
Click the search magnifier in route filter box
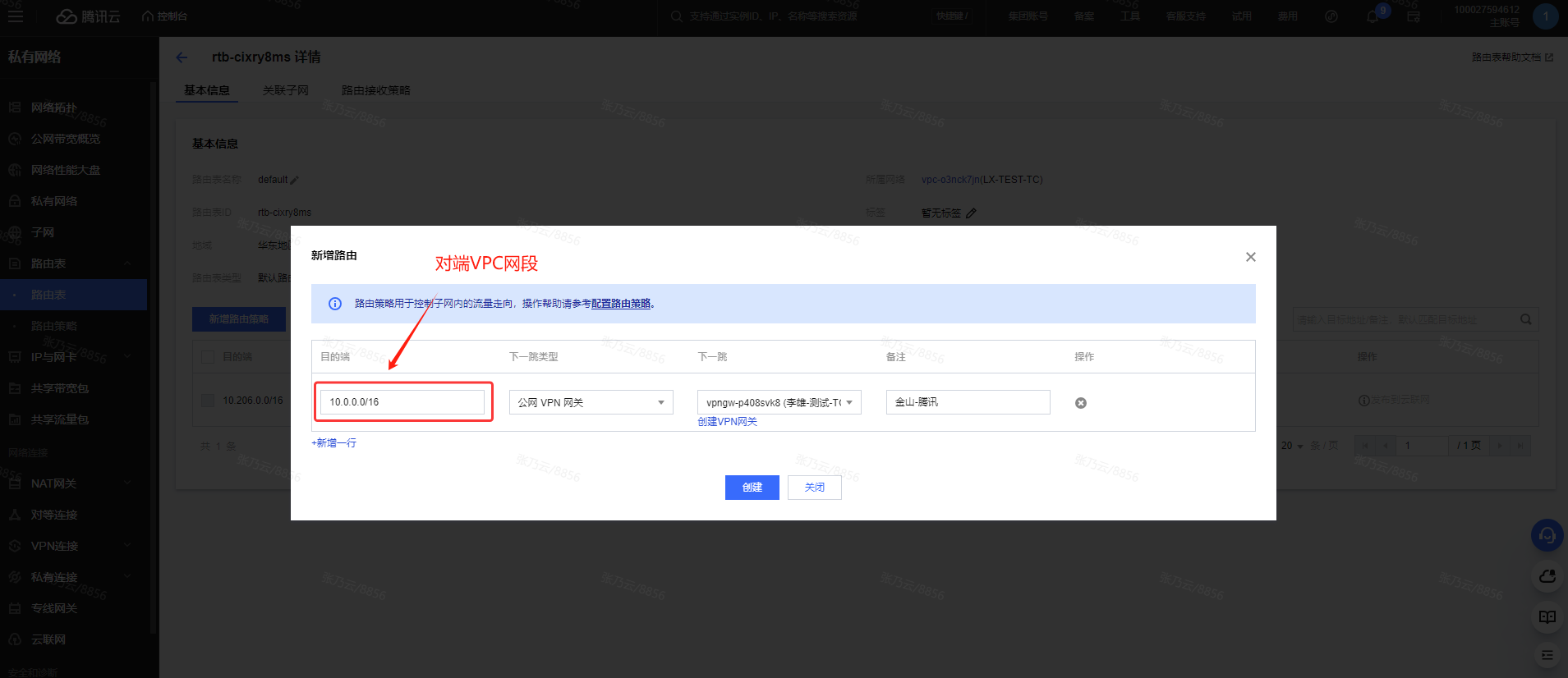tap(1525, 319)
